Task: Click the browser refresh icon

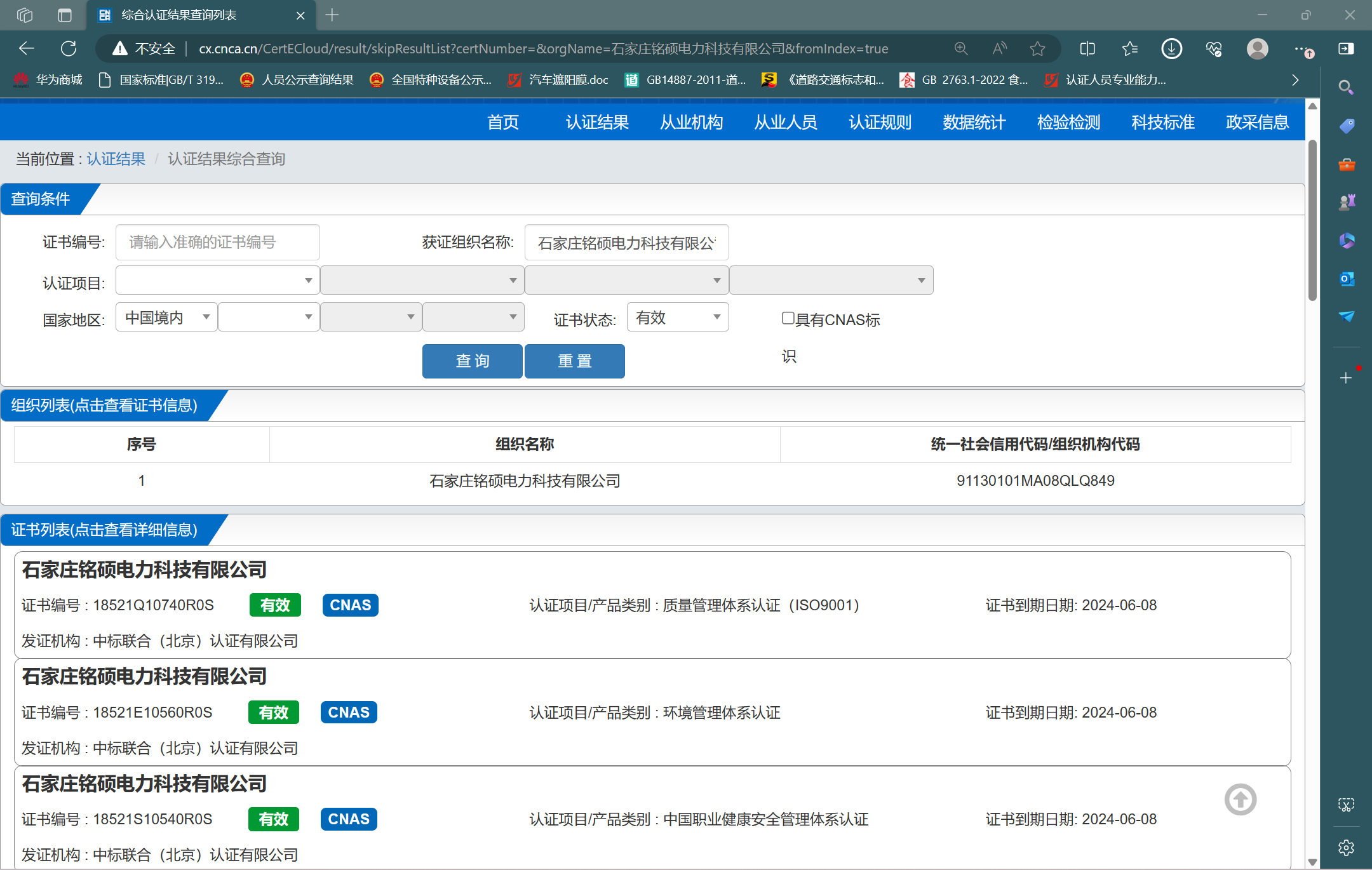Action: [x=69, y=49]
